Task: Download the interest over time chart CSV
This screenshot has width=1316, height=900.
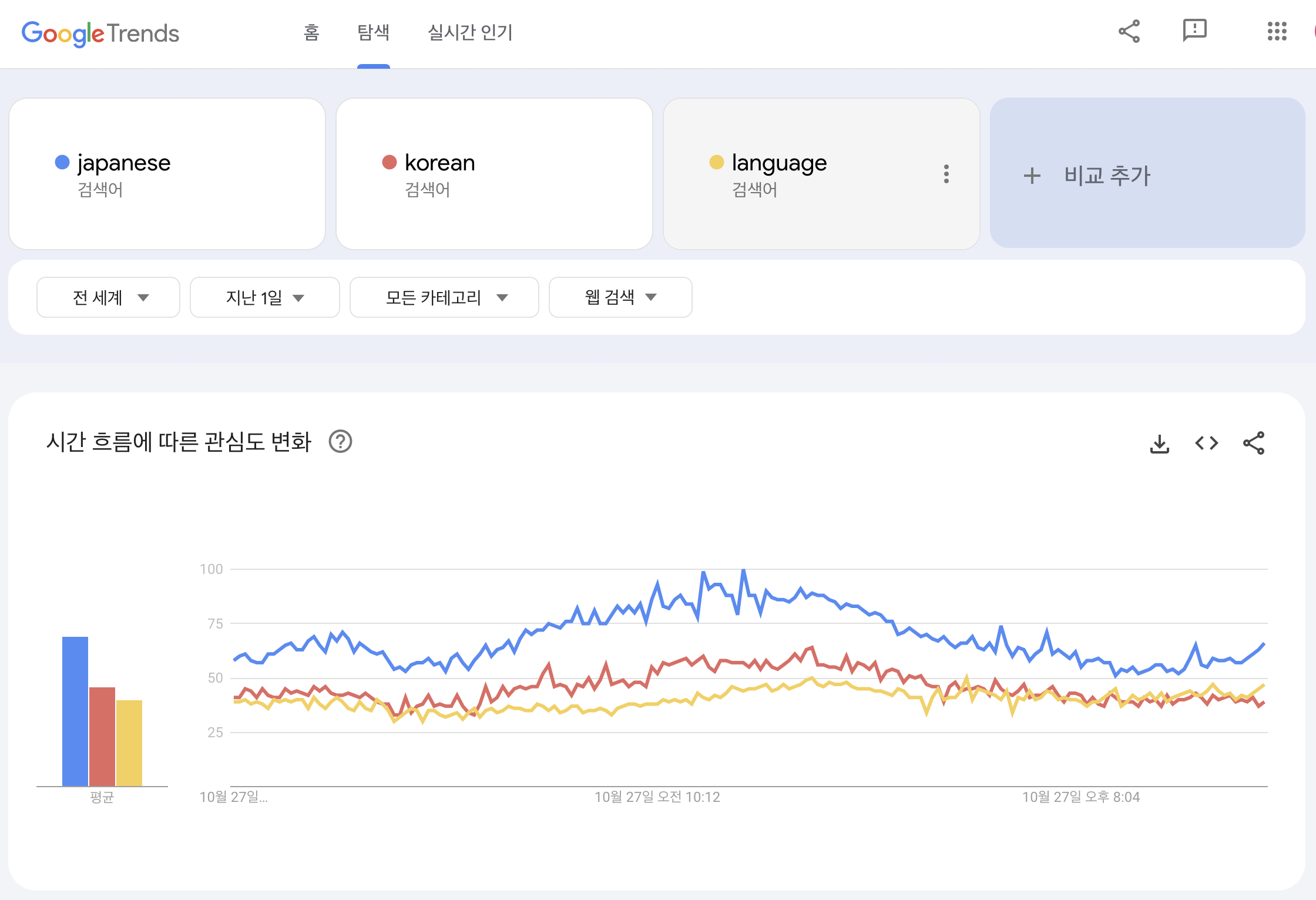Action: point(1159,444)
